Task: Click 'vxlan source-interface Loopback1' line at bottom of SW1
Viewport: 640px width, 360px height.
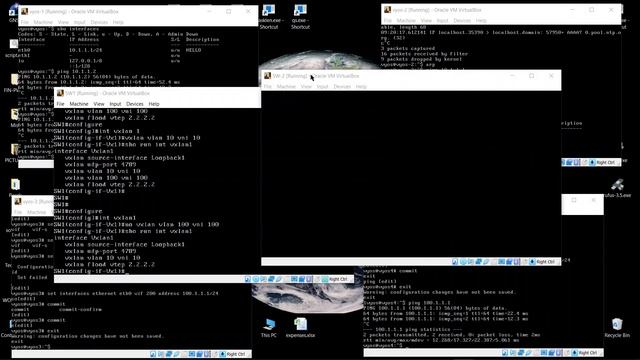Action: pyautogui.click(x=124, y=244)
